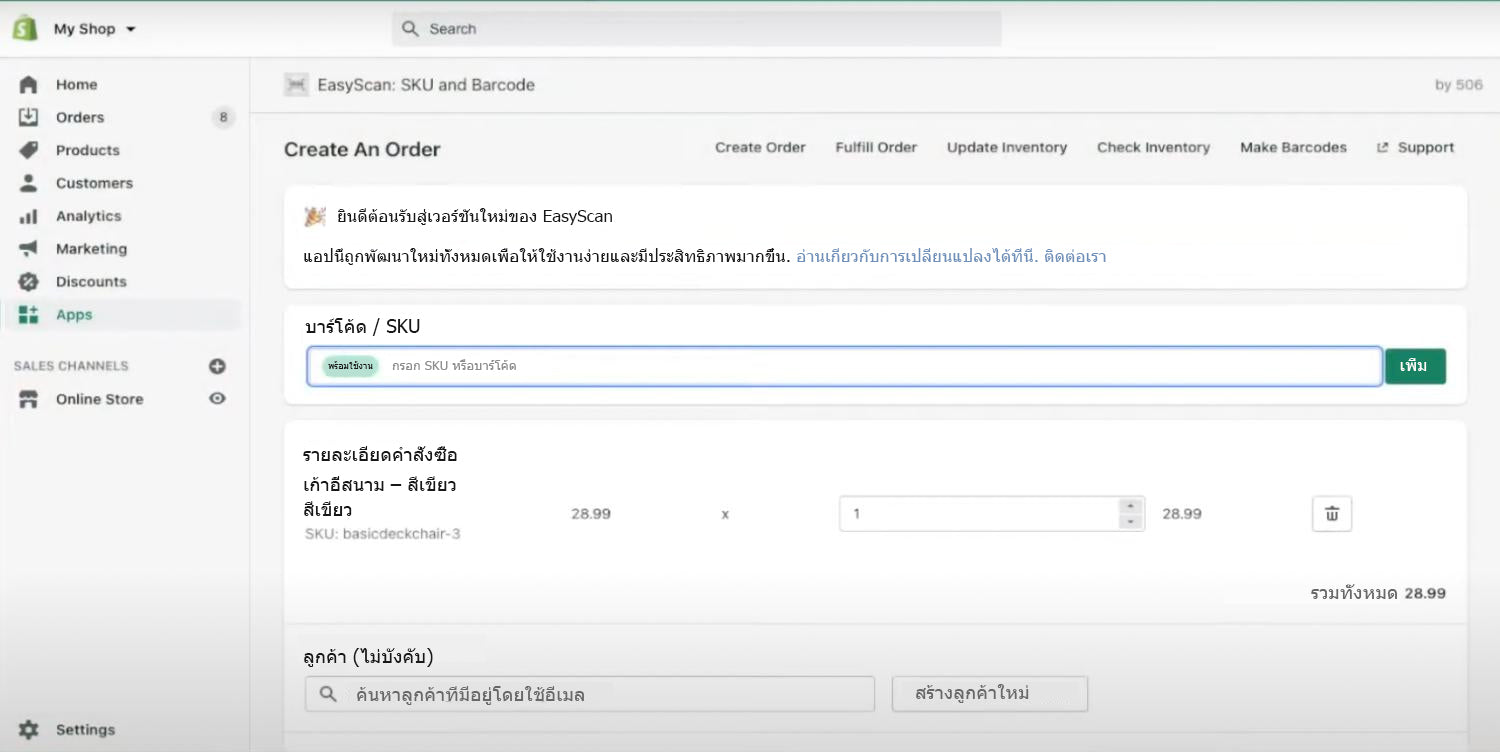Delete line item with trash icon
This screenshot has height=752, width=1500.
coord(1331,514)
